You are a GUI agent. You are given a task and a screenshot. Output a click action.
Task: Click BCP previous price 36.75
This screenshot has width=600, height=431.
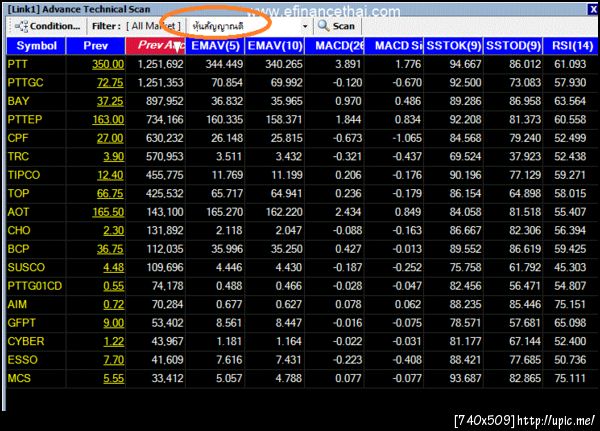(x=110, y=249)
